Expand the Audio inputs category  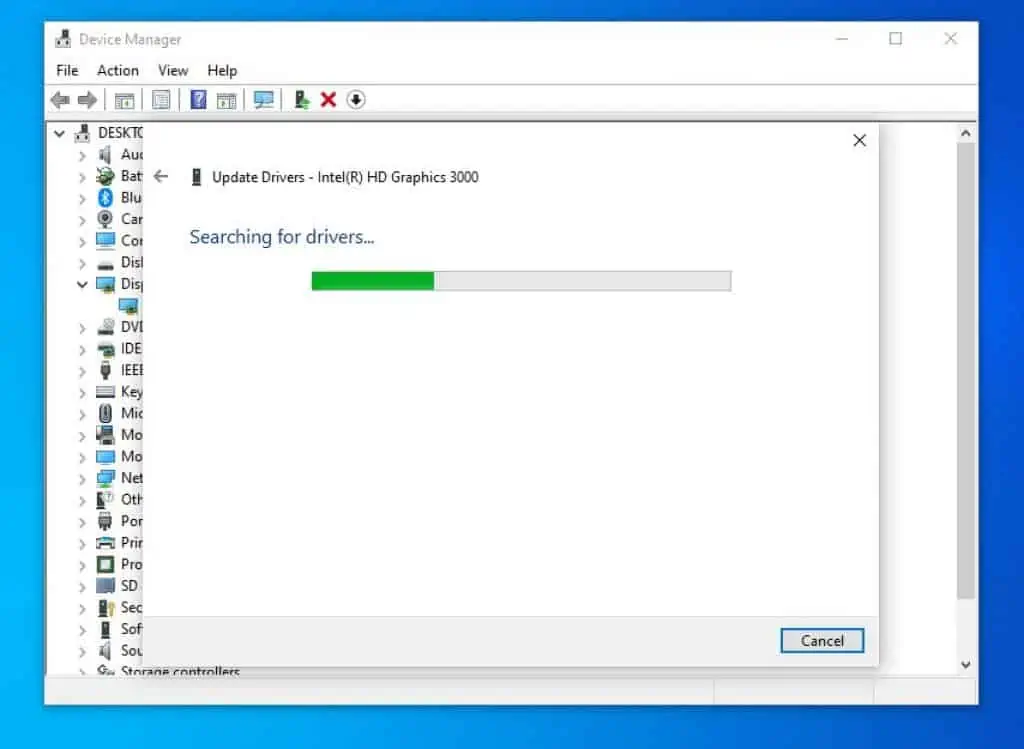[82, 155]
